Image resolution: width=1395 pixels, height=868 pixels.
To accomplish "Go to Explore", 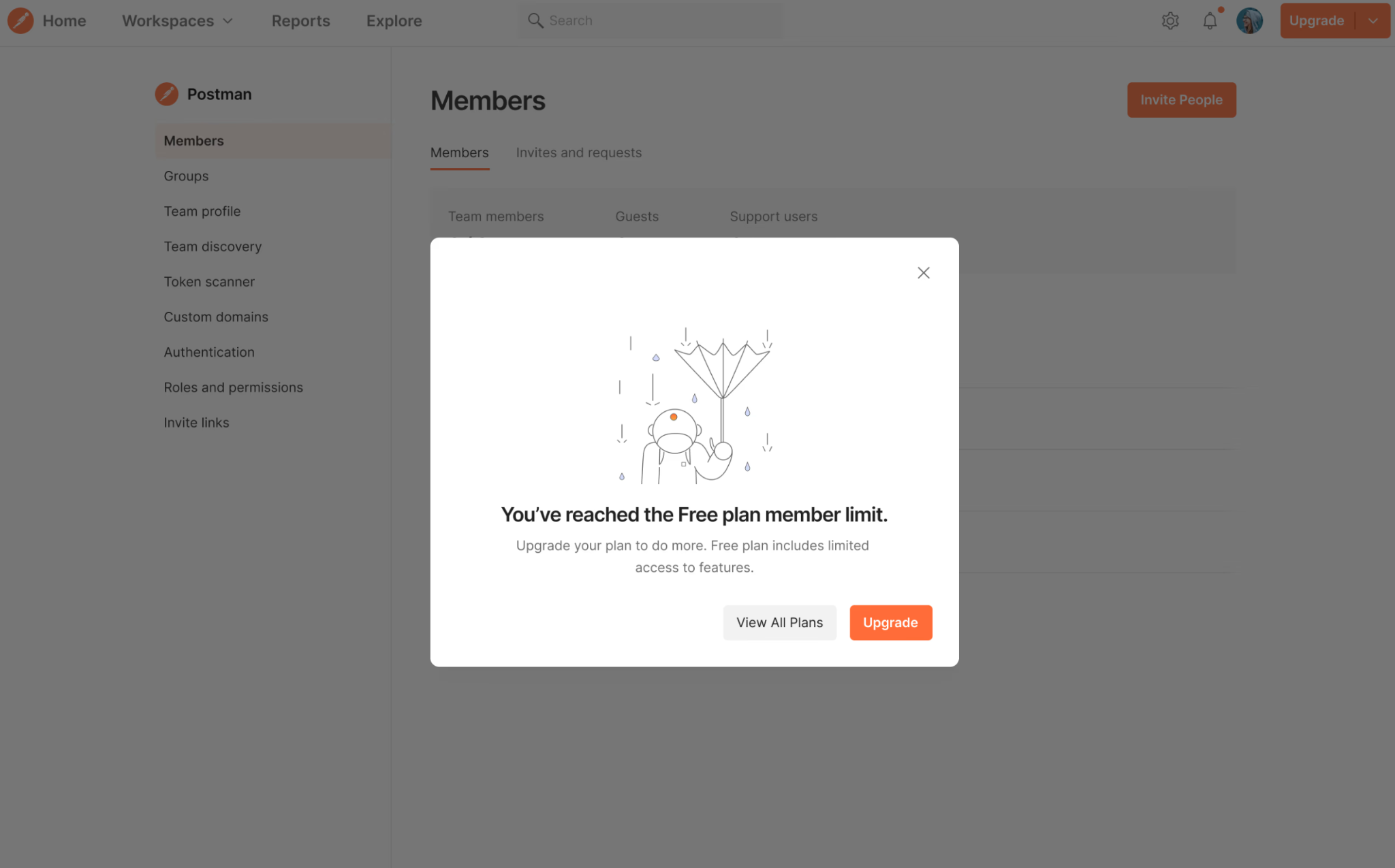I will (394, 20).
